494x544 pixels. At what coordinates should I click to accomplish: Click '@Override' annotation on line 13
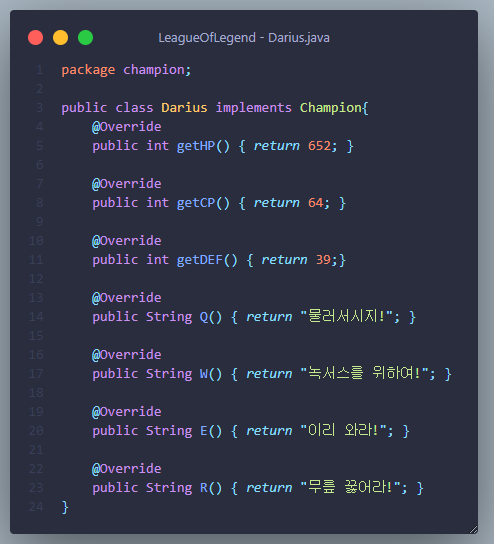coord(127,298)
